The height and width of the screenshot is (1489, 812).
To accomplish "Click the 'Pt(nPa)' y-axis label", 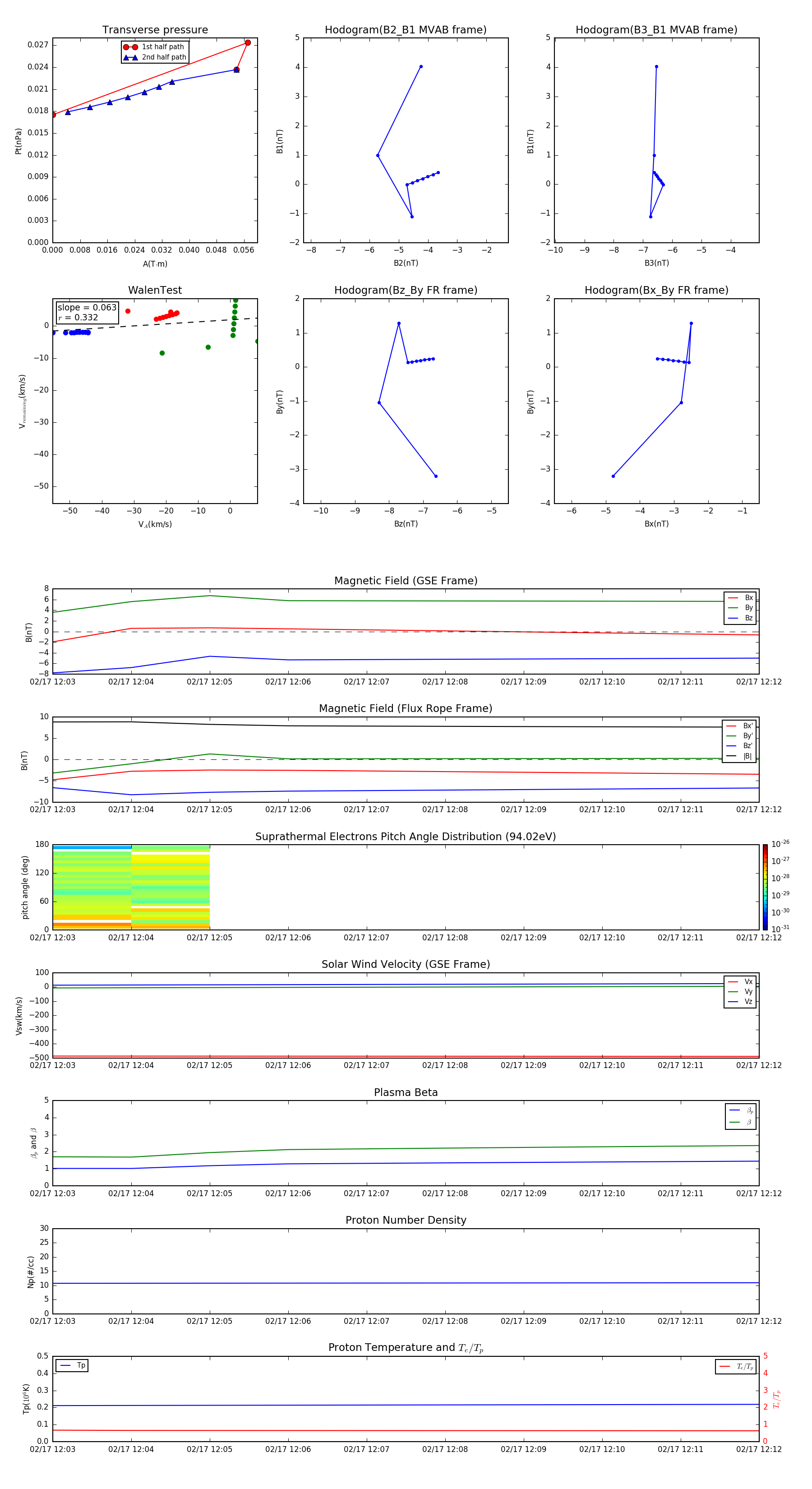I will [x=18, y=141].
